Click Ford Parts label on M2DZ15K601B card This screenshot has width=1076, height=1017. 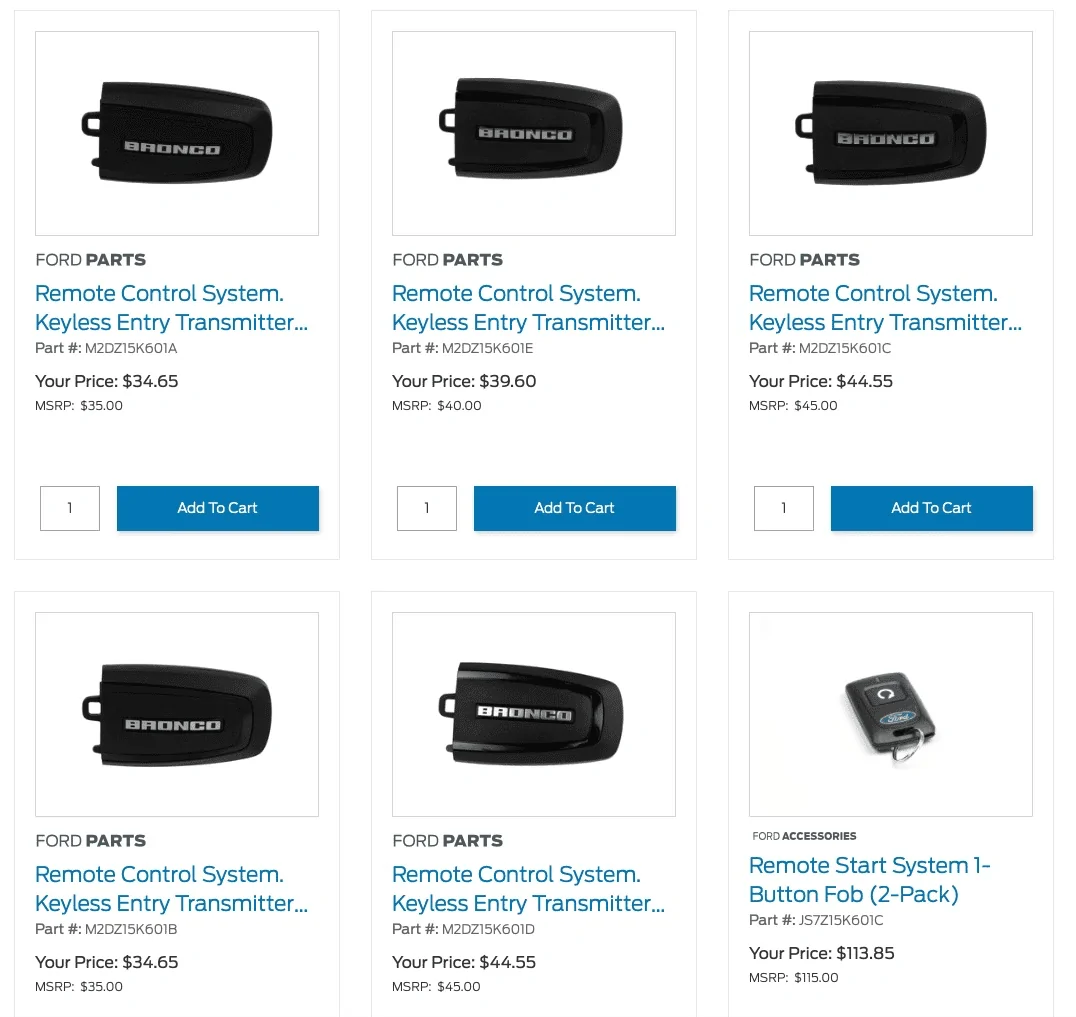coord(91,841)
